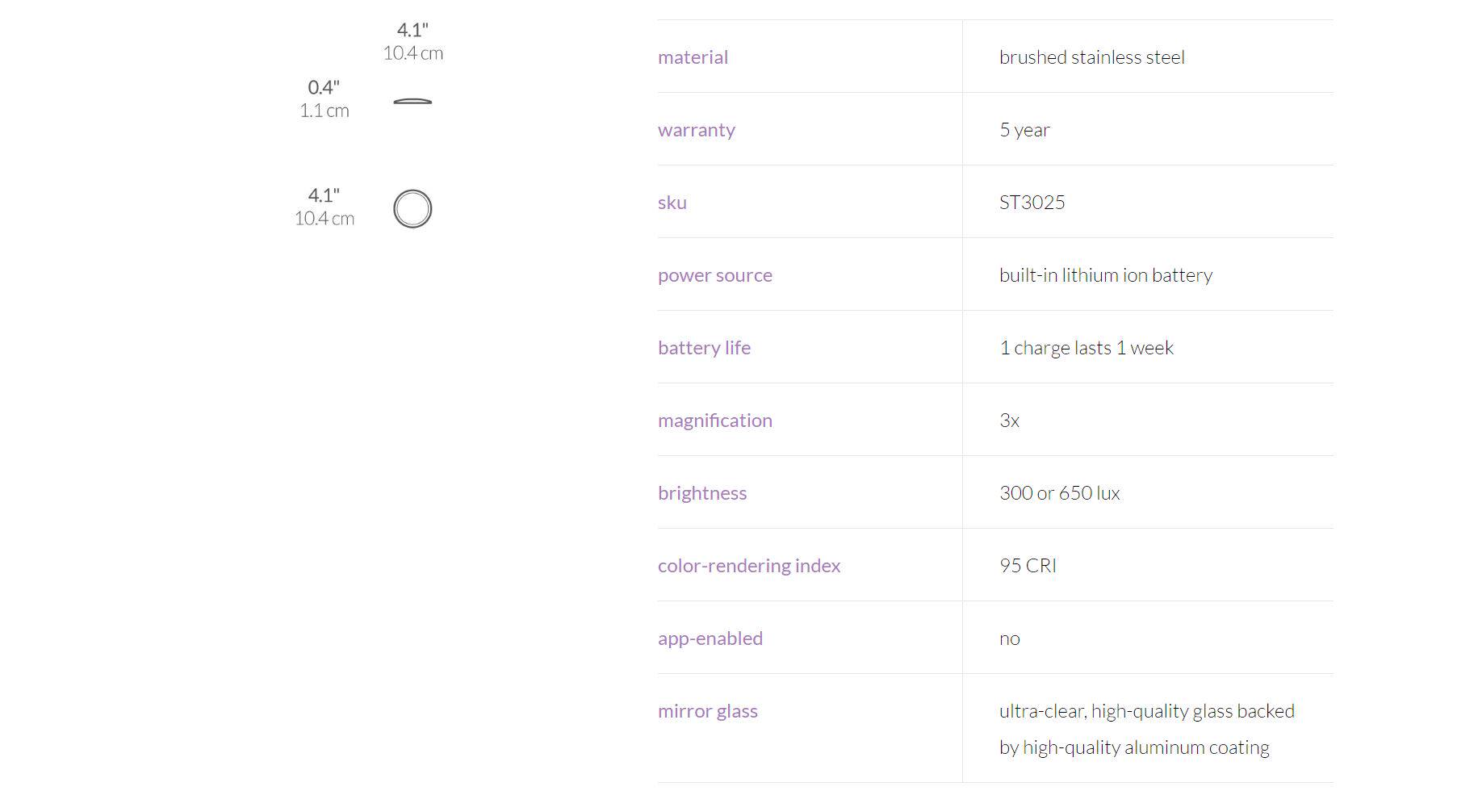
Task: Click the 4.1" diameter label beside circle
Action: click(324, 195)
